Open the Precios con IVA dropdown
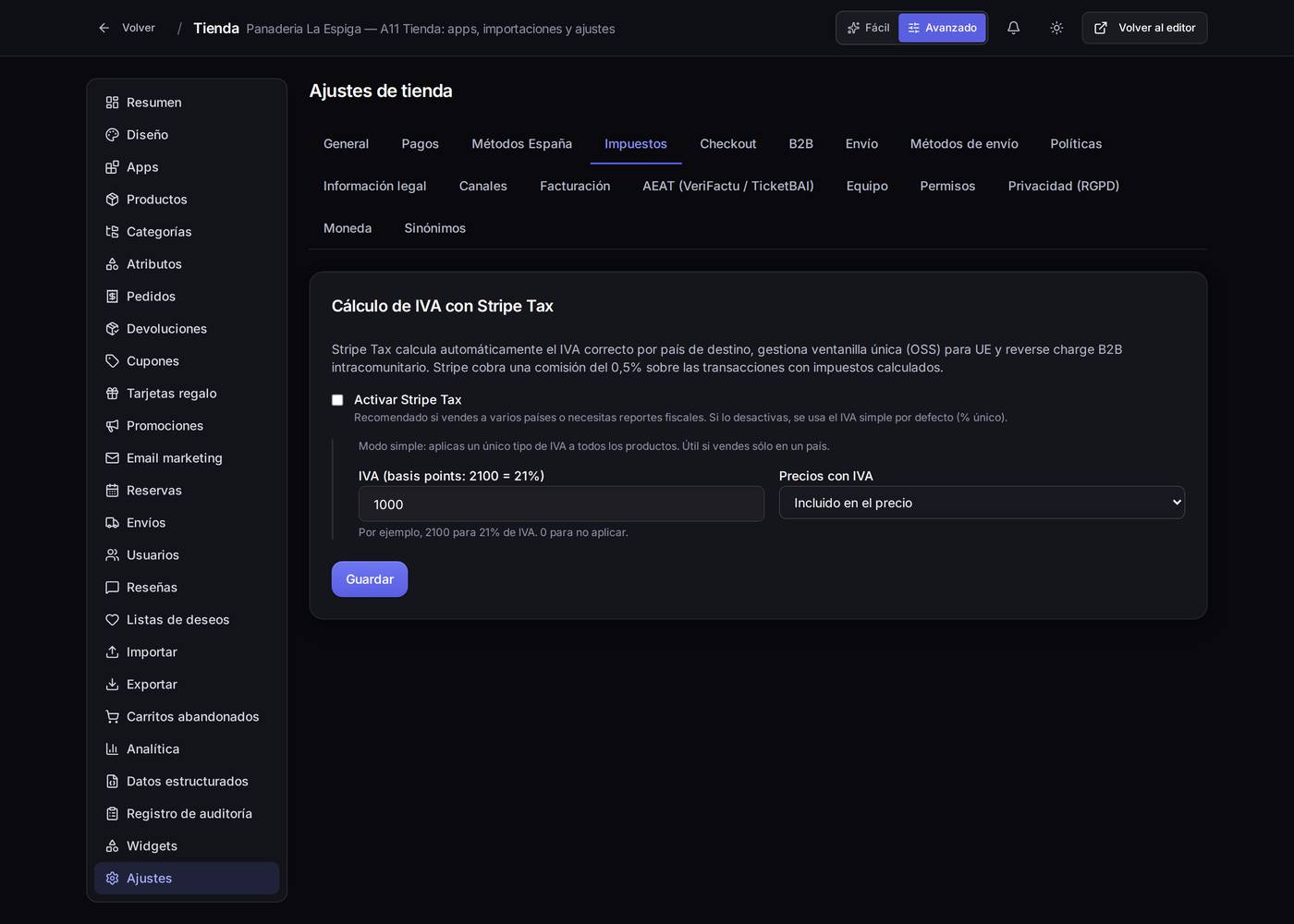This screenshot has width=1294, height=924. coord(982,503)
